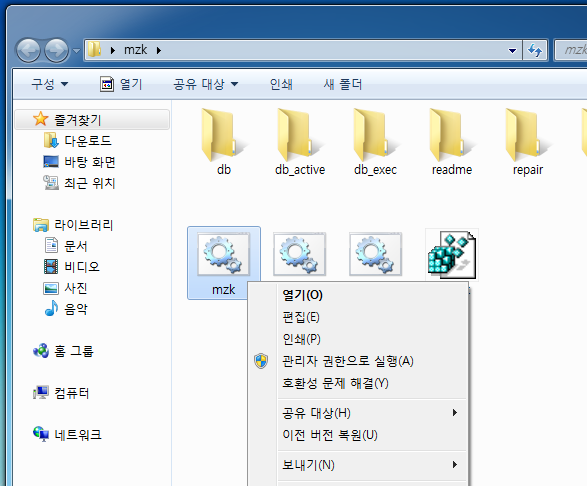Open 다운로드 folder in sidebar

point(88,141)
